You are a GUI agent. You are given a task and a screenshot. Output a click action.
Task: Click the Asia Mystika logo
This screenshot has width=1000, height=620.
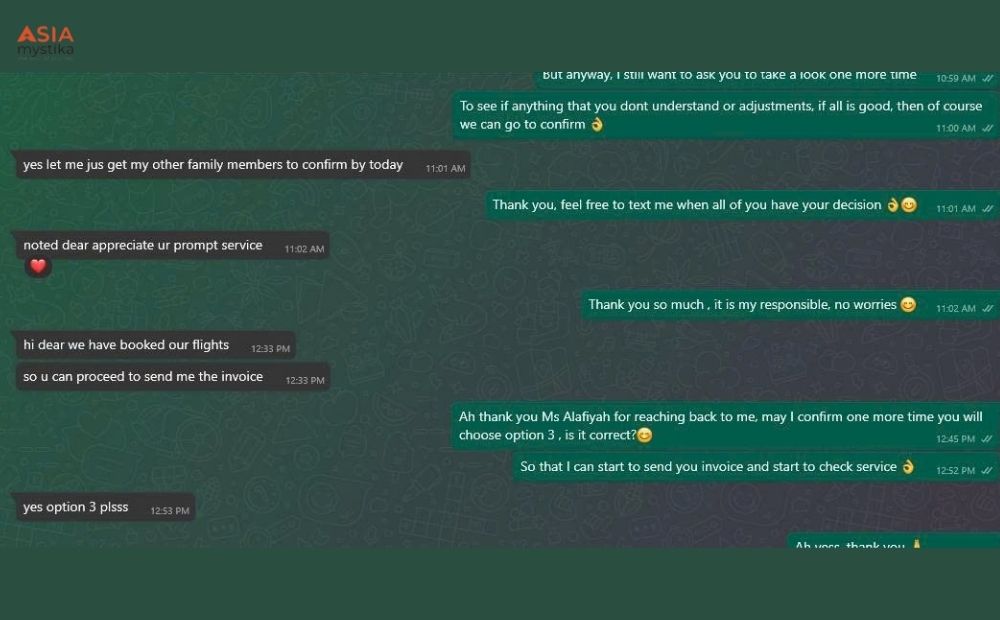click(45, 41)
